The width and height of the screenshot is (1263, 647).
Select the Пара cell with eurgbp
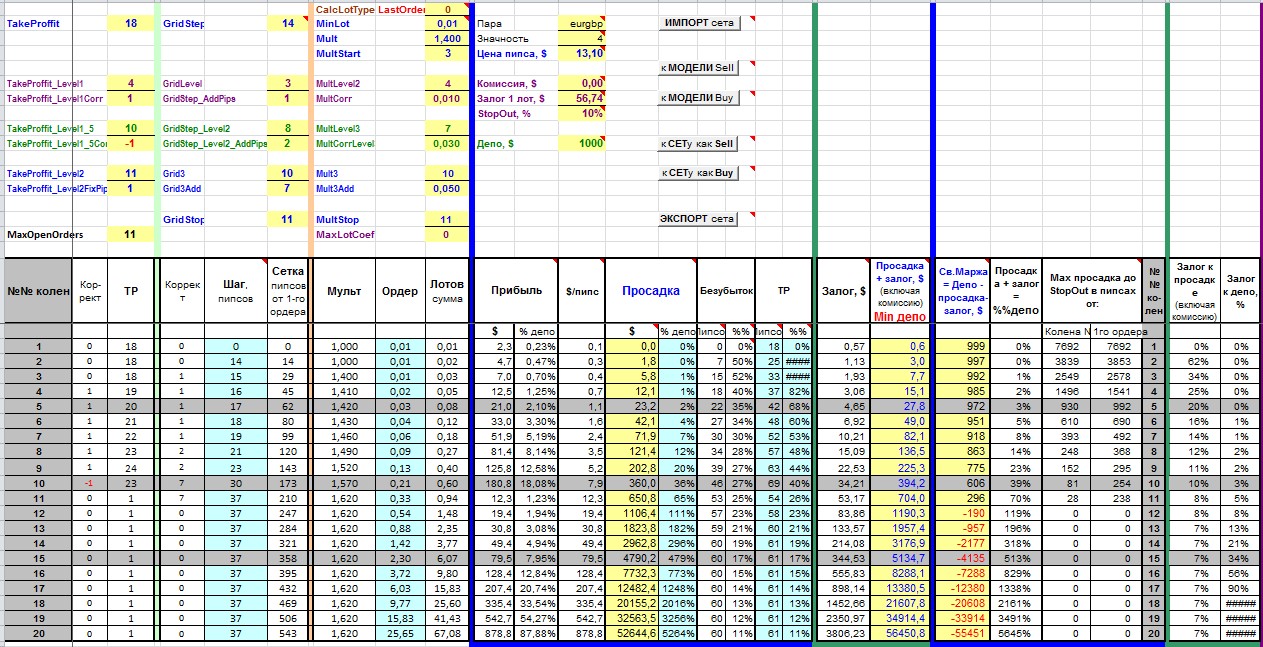click(x=581, y=23)
